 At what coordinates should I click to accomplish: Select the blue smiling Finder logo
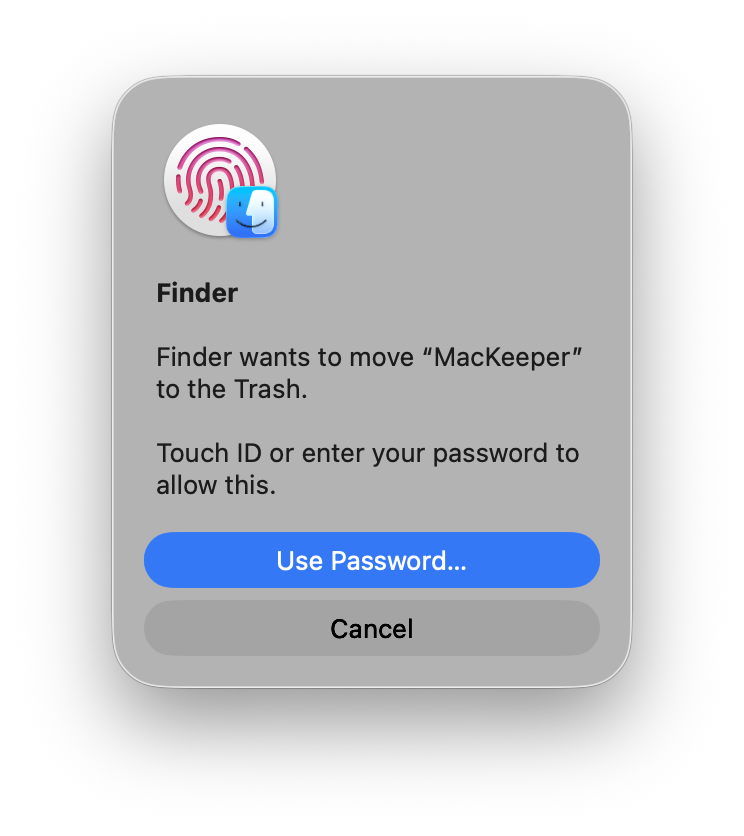tap(252, 212)
